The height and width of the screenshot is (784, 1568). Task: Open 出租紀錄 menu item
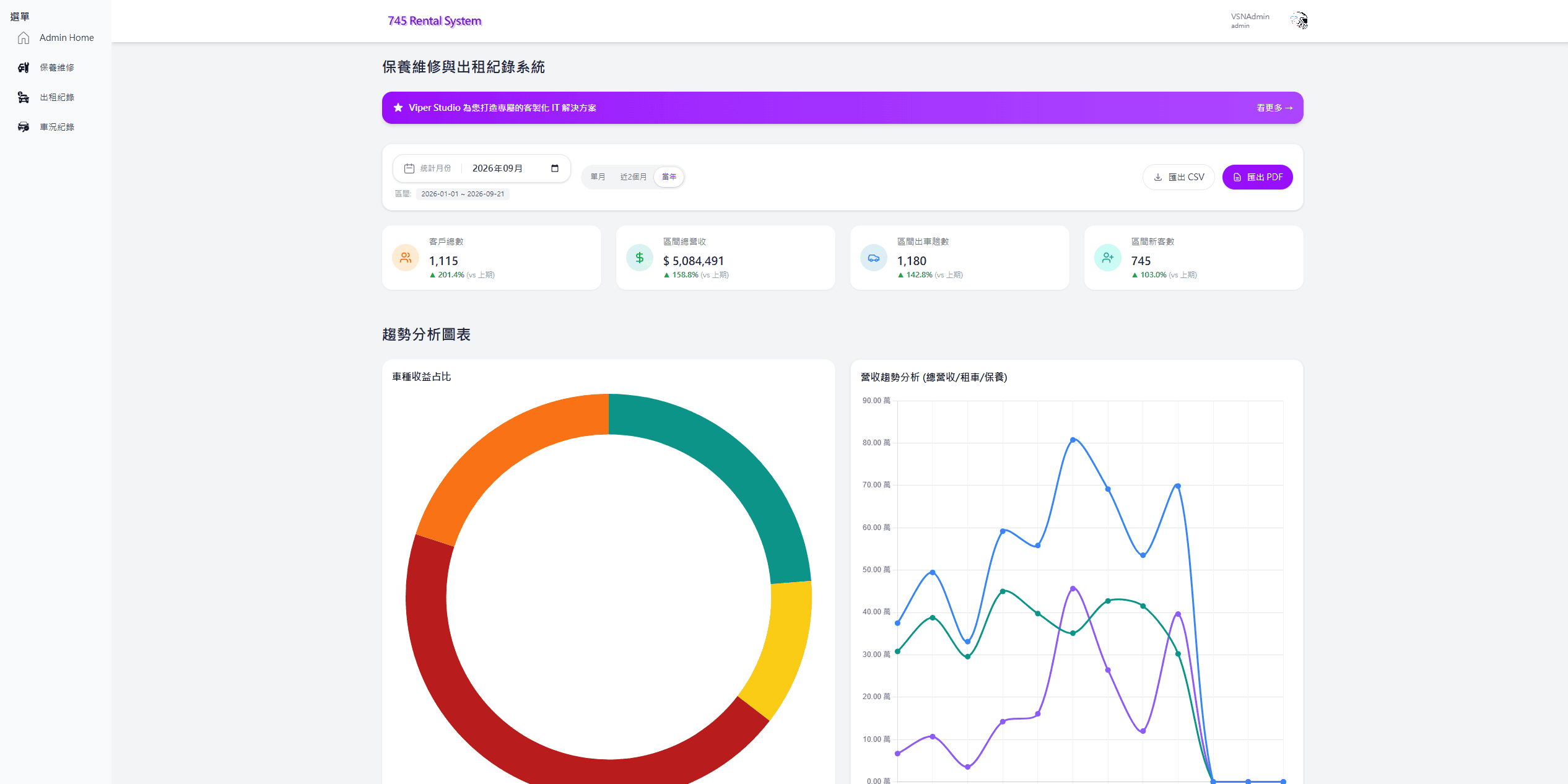click(x=56, y=97)
